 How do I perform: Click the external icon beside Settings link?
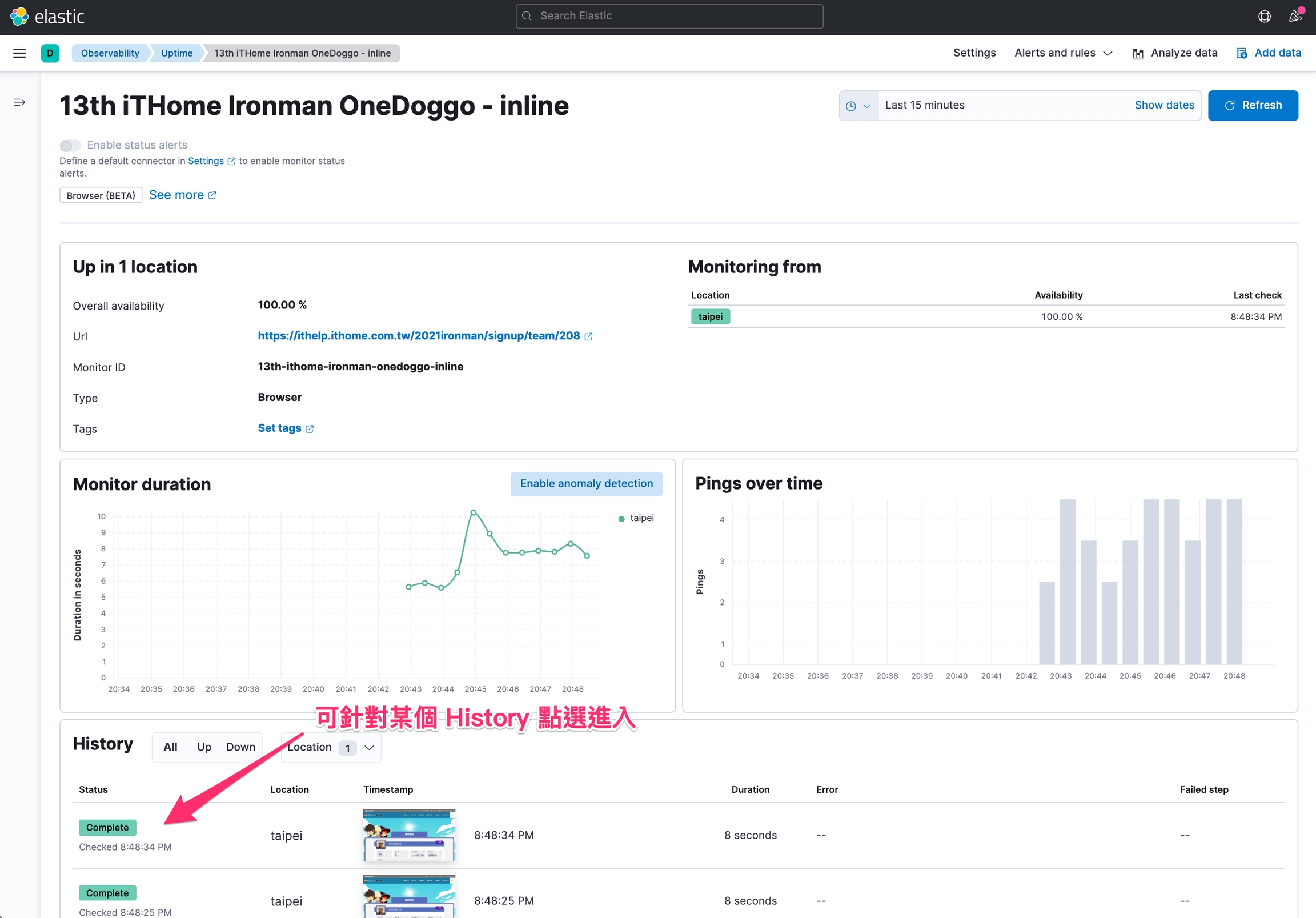(231, 162)
